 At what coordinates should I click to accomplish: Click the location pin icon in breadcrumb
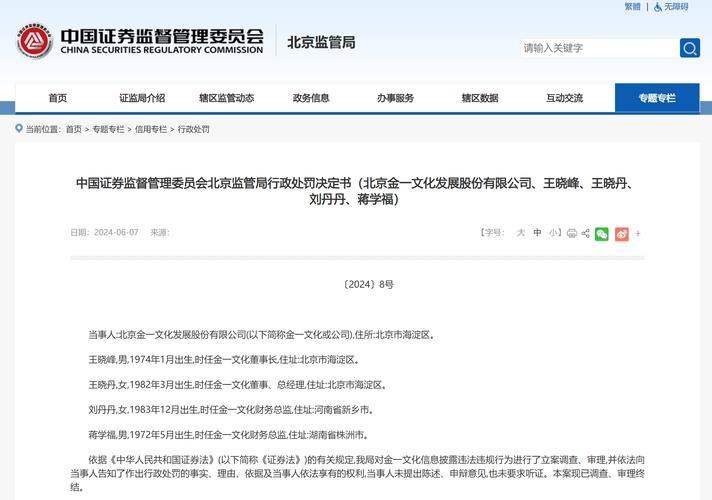click(x=18, y=129)
